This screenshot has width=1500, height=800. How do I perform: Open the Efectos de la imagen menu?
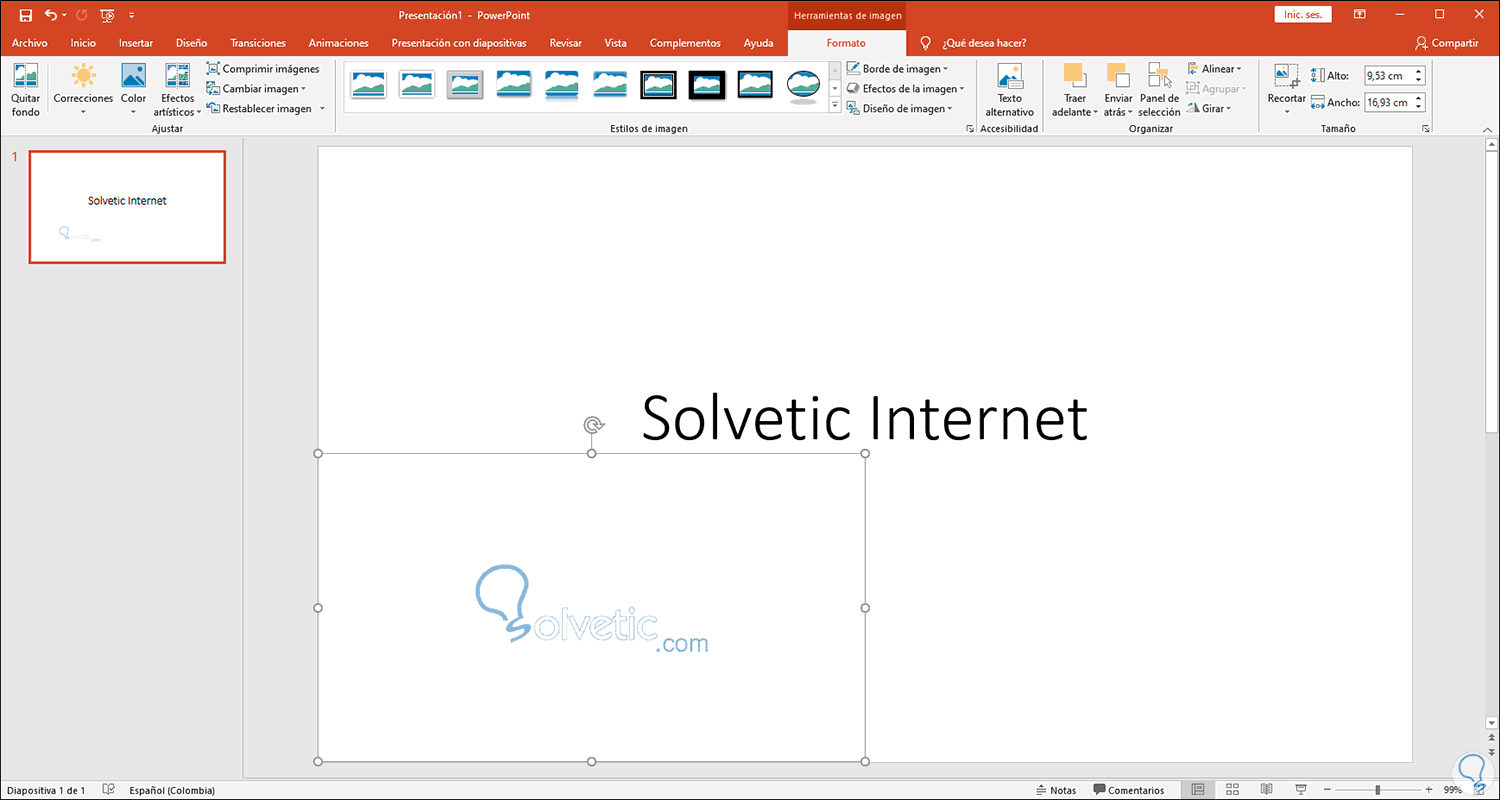pos(905,89)
